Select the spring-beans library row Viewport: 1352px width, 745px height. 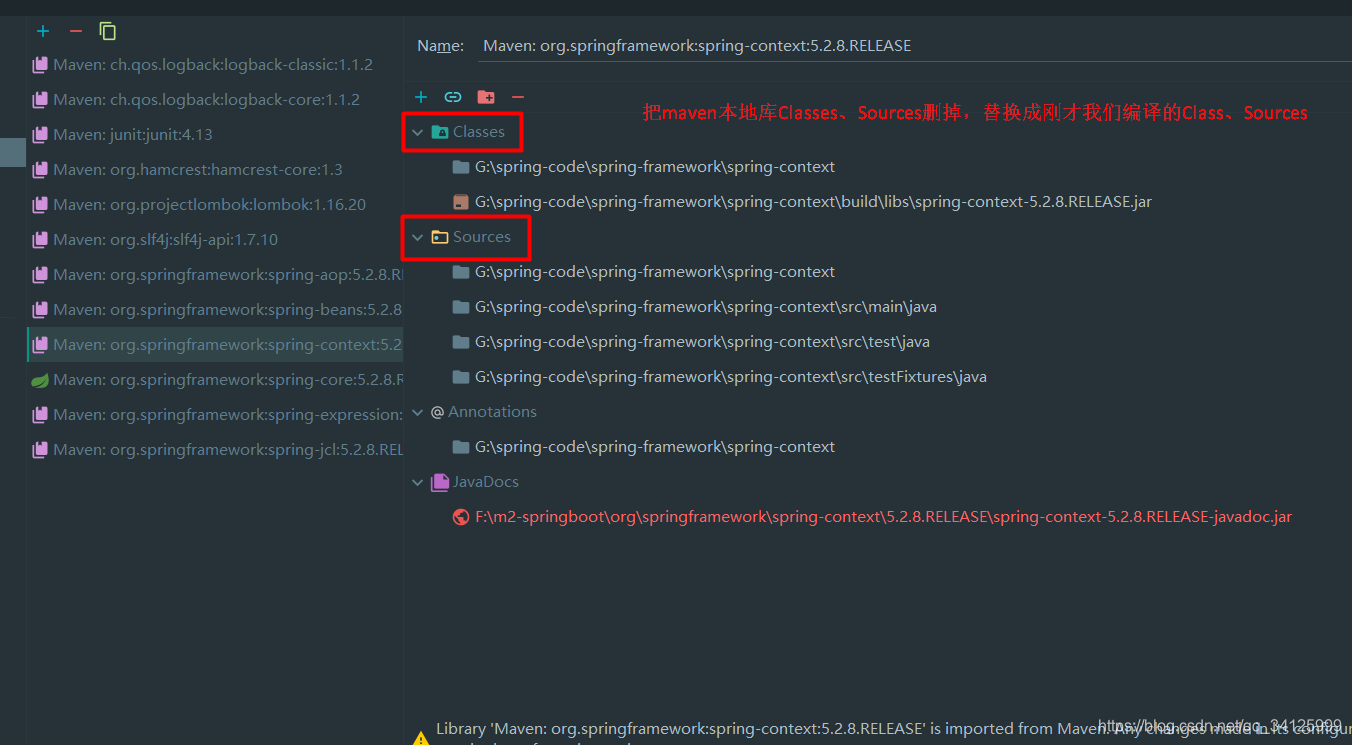coord(215,309)
